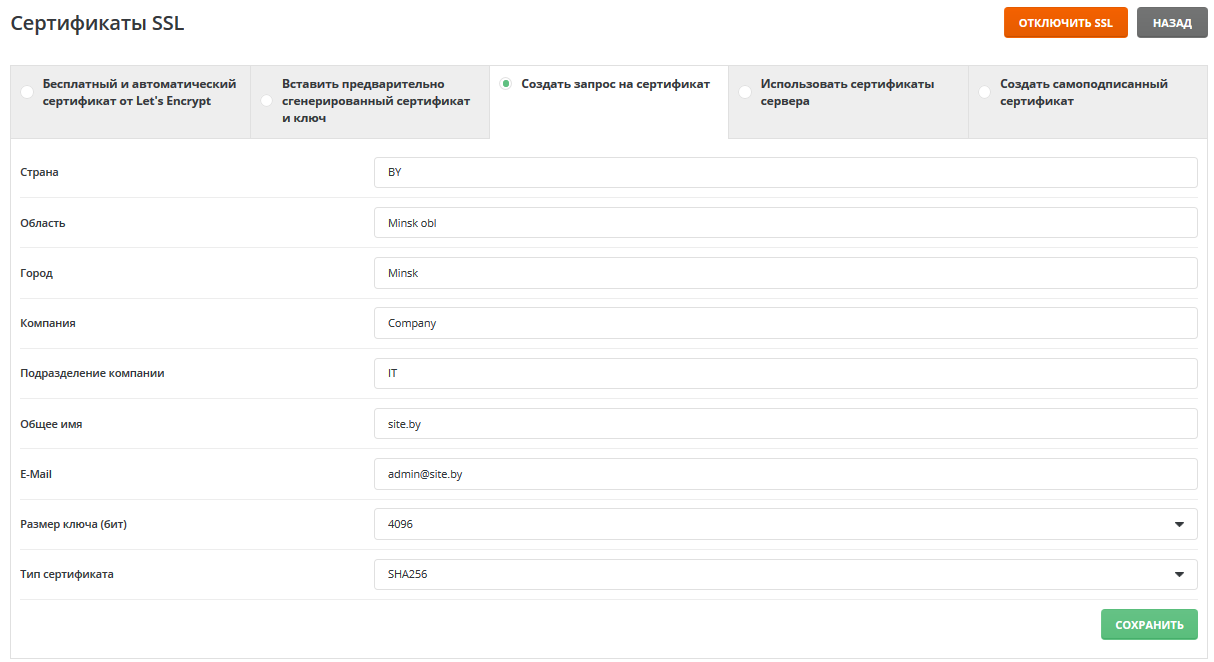Select the paste pre-generated certificate radio button
This screenshot has height=662, width=1214.
point(266,101)
